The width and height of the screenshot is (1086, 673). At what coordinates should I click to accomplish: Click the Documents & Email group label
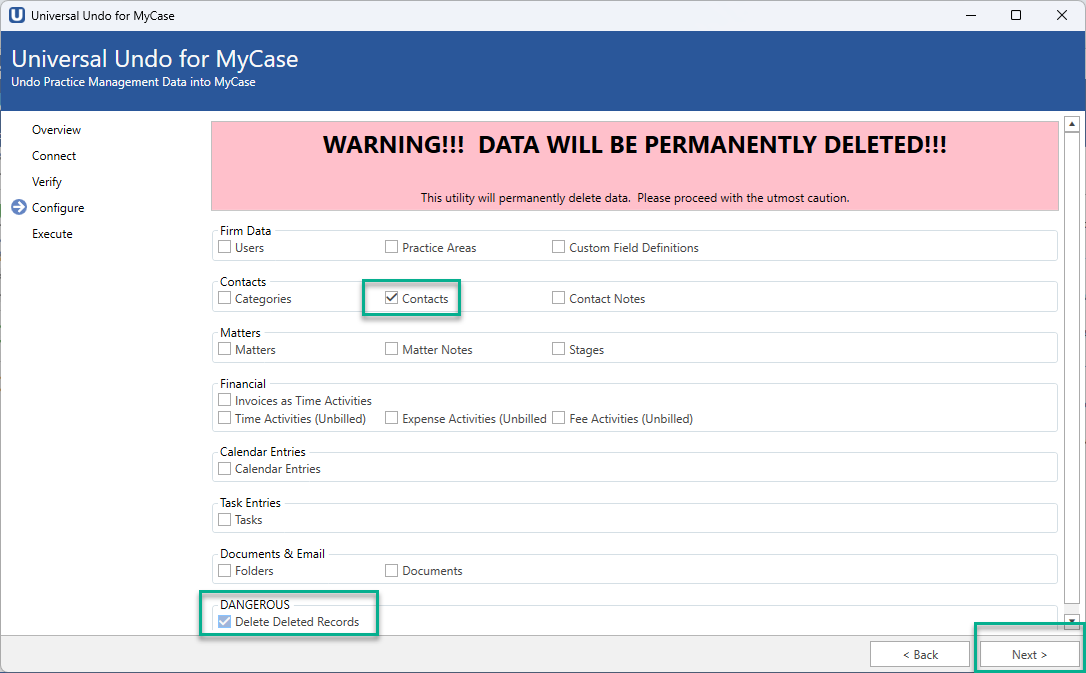(x=272, y=554)
